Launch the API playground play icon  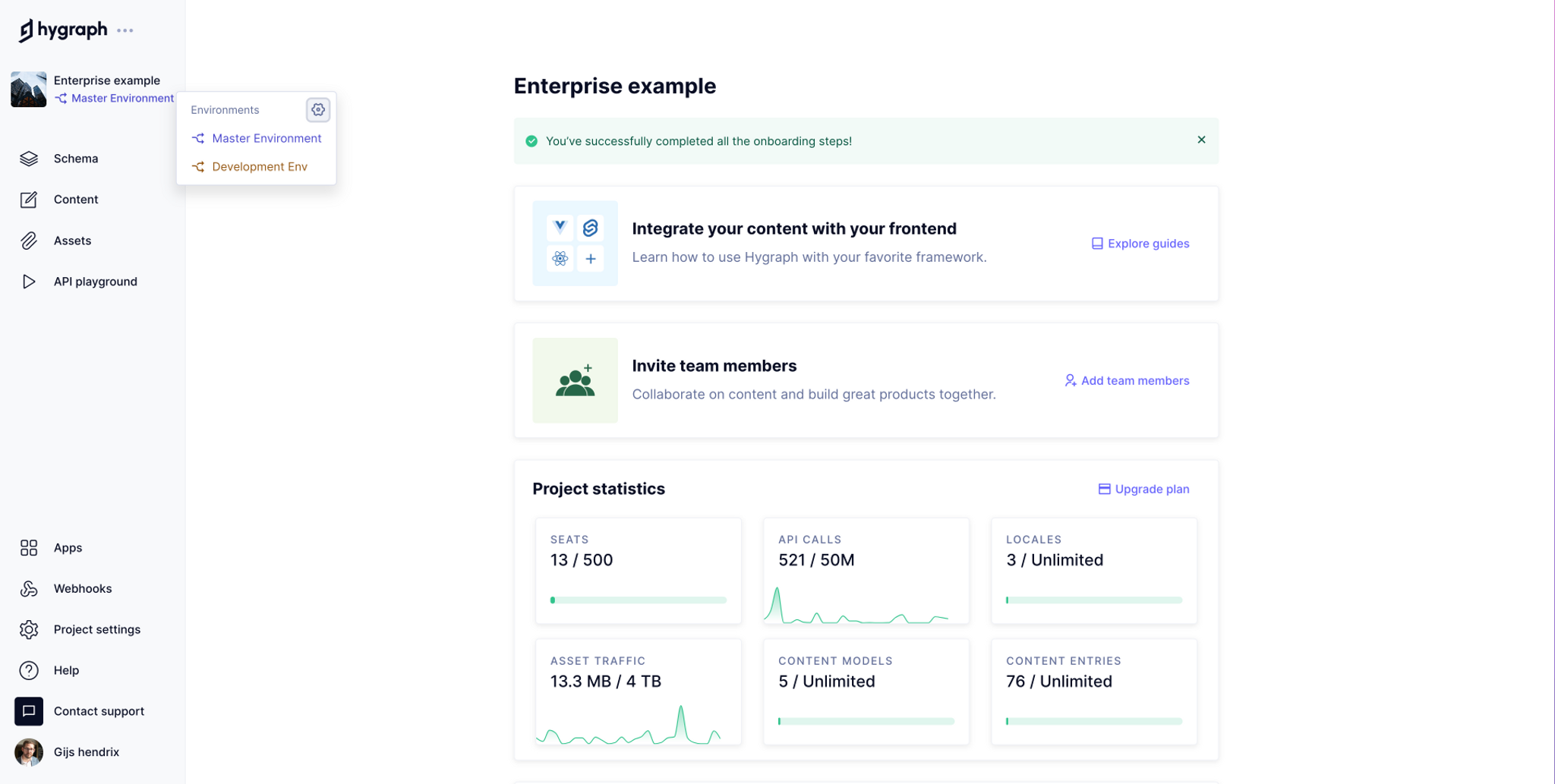pos(29,282)
